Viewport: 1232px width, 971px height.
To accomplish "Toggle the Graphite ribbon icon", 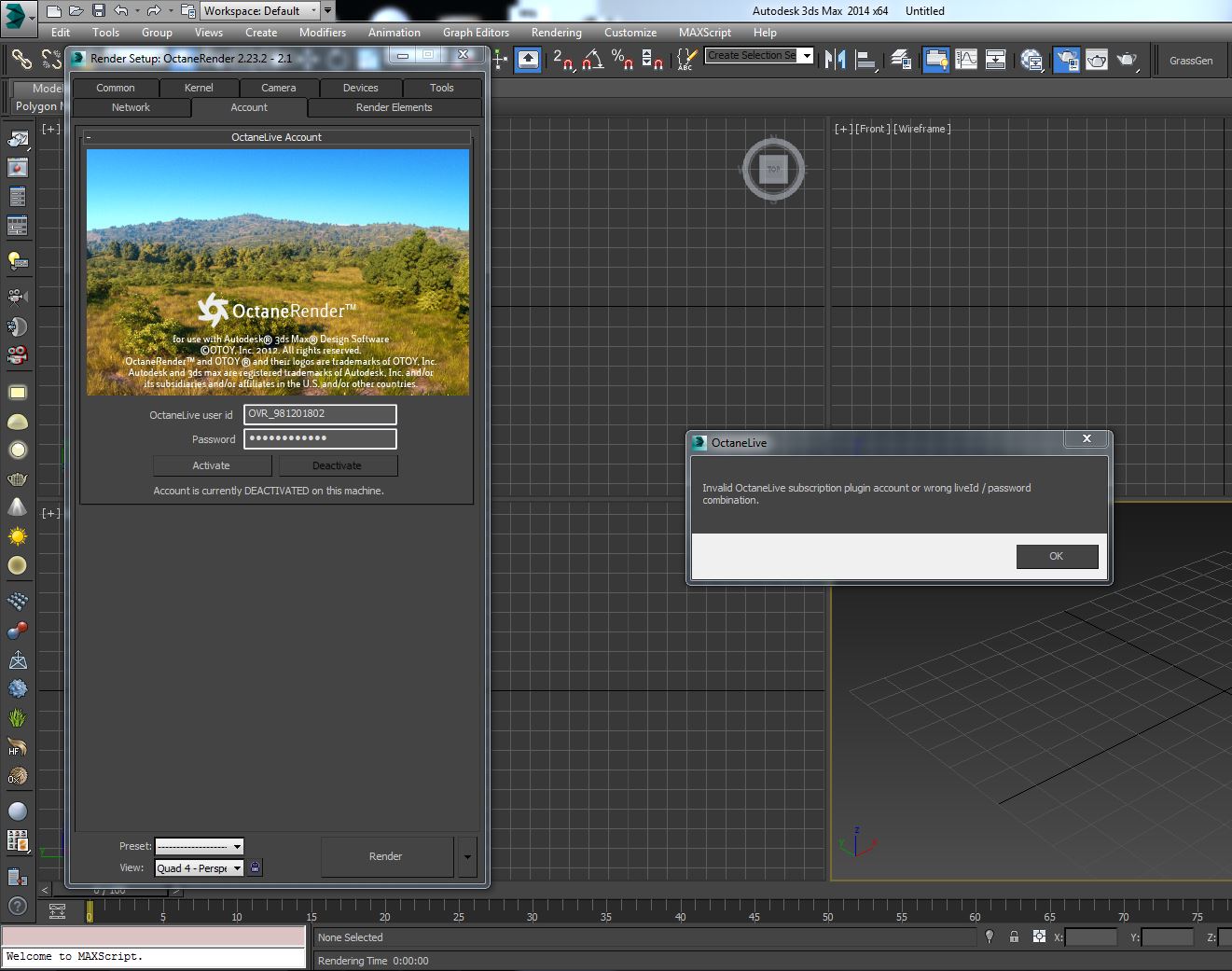I will click(x=935, y=60).
